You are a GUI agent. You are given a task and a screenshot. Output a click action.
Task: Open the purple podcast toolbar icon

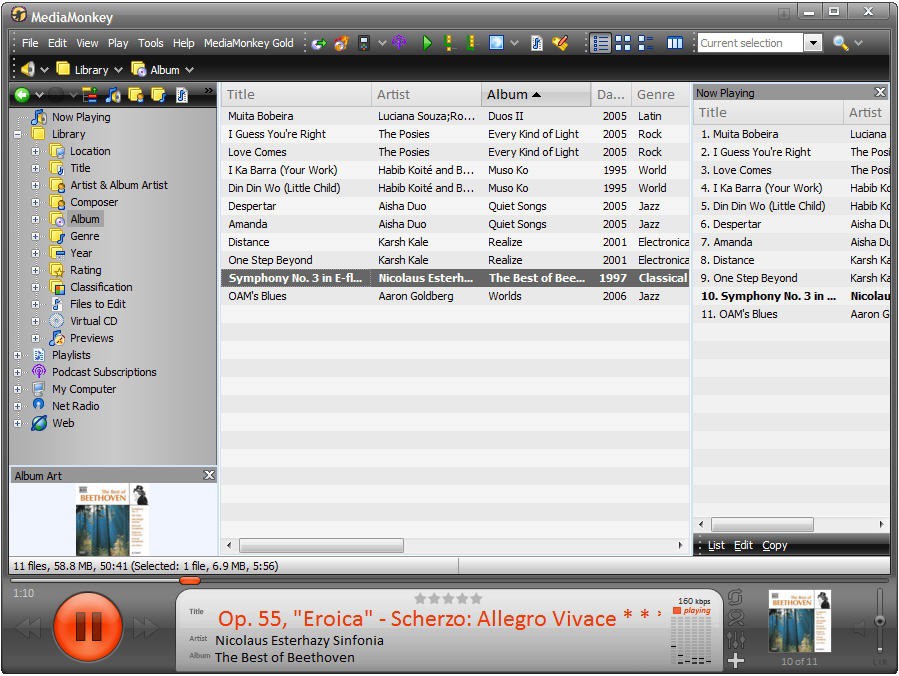pyautogui.click(x=399, y=42)
